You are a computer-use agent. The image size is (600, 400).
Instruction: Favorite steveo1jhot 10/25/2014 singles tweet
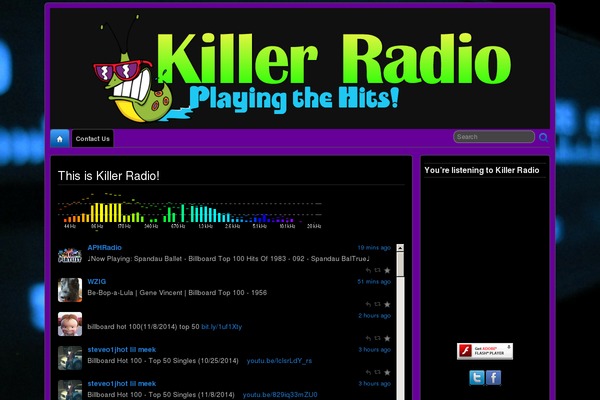(387, 372)
